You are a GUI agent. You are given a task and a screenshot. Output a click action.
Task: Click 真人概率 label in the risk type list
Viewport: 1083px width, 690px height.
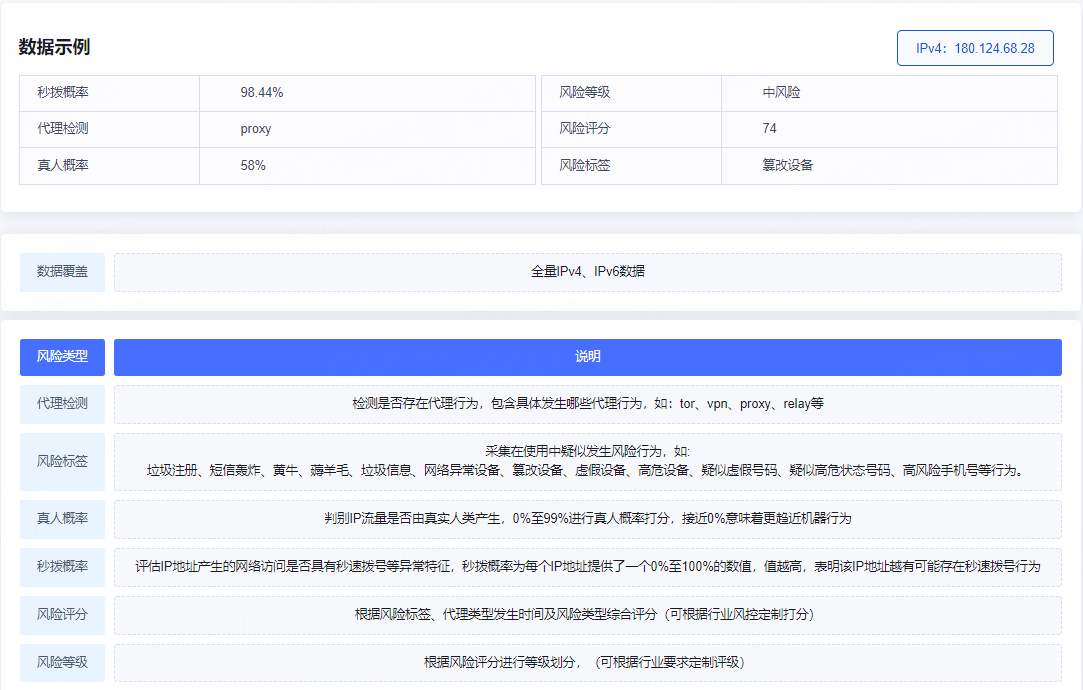tap(62, 519)
